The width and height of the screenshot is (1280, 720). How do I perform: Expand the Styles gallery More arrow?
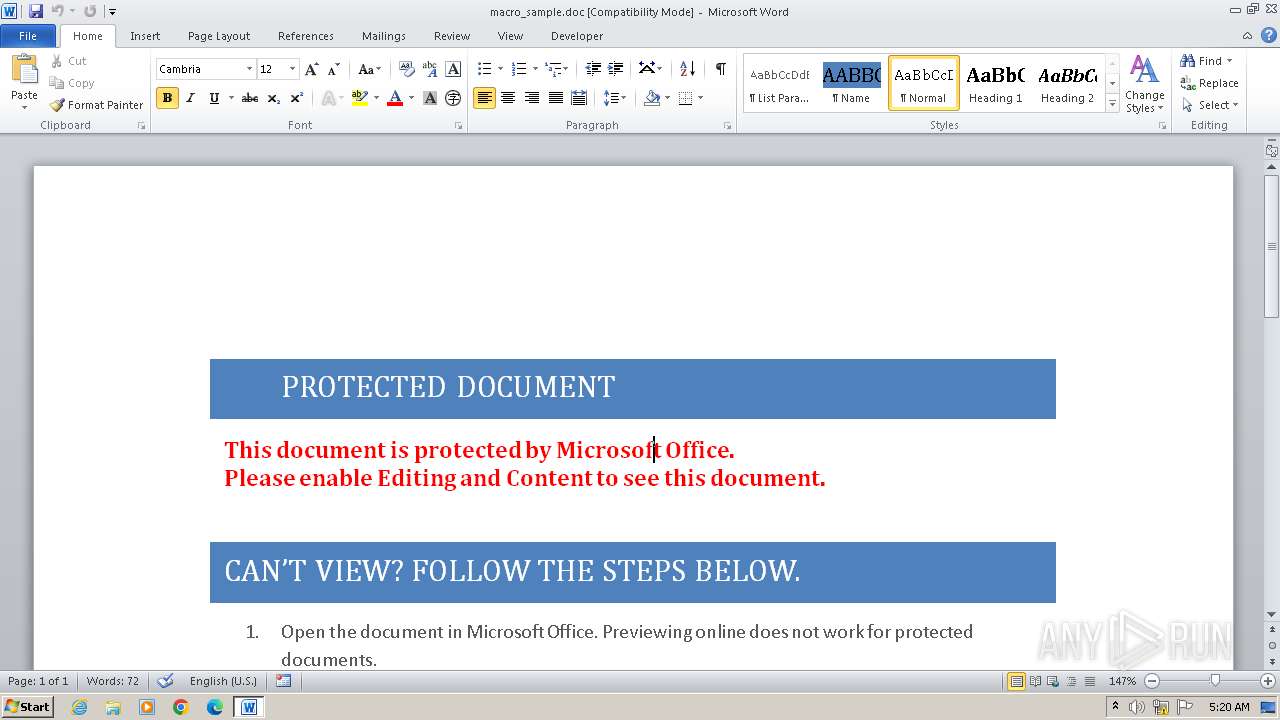pyautogui.click(x=1112, y=103)
